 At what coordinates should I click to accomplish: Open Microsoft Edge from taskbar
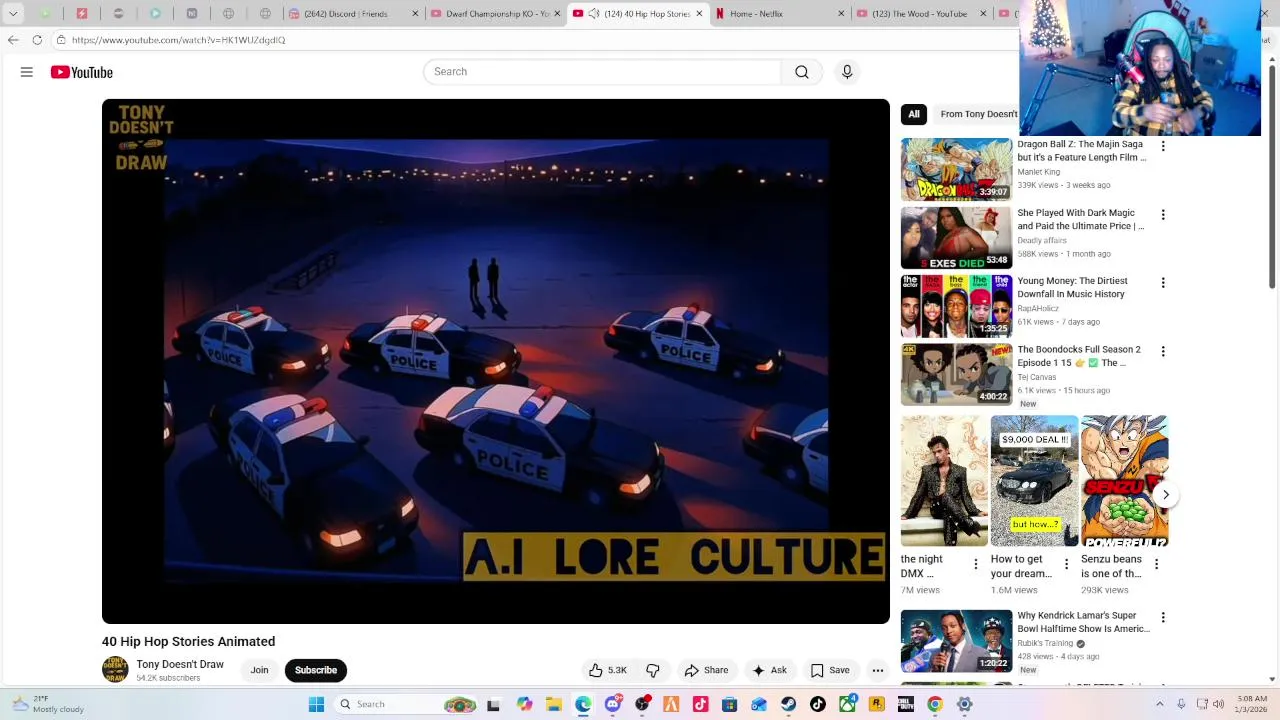point(583,704)
